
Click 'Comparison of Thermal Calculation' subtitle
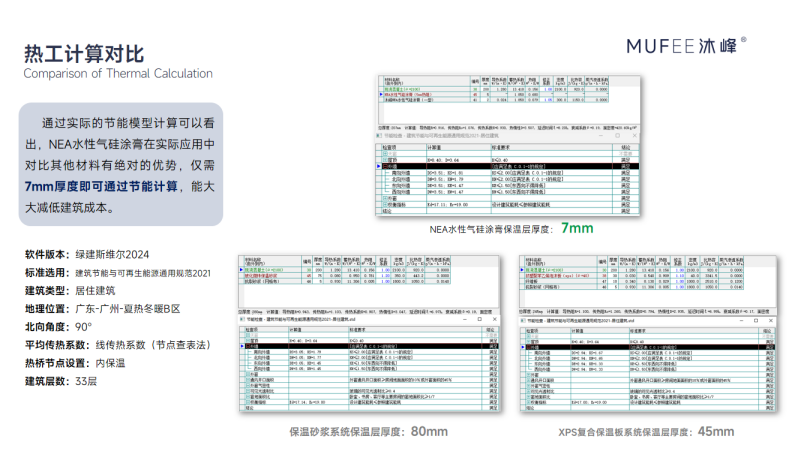pos(118,74)
